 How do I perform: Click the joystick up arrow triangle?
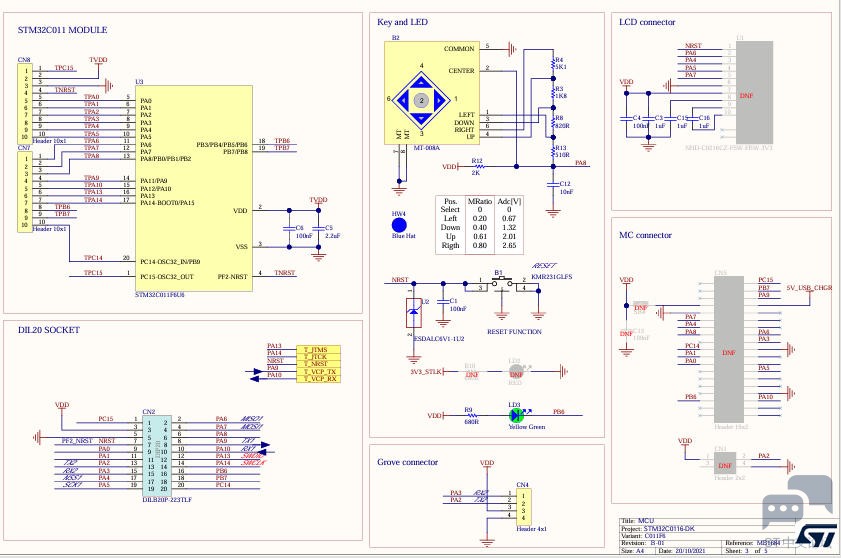click(x=422, y=82)
